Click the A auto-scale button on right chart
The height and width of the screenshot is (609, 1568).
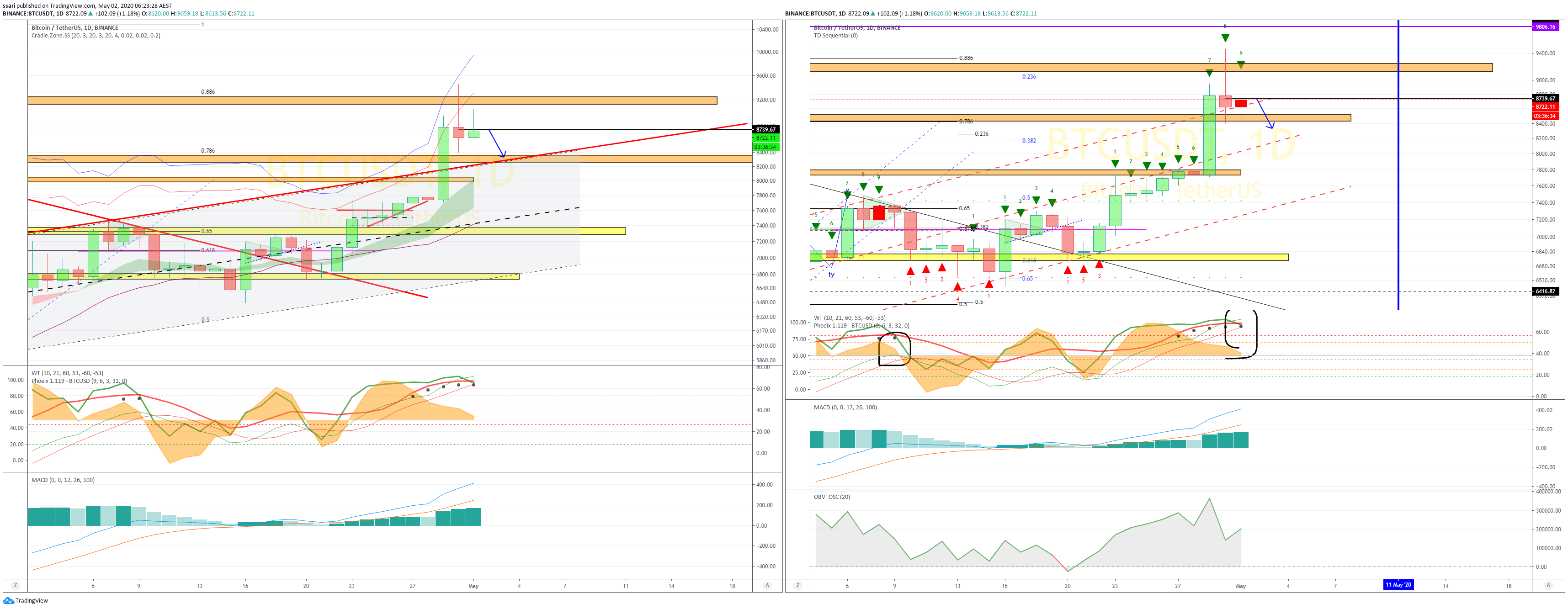pos(1548,585)
